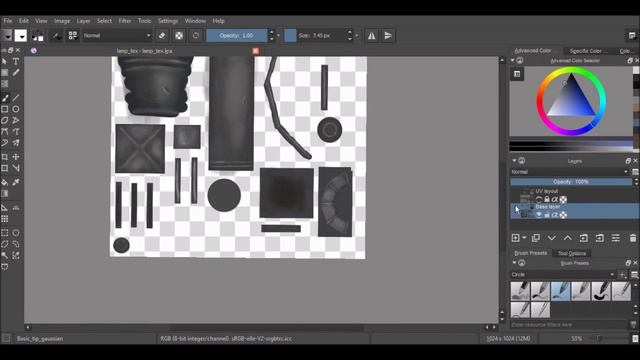Image resolution: width=640 pixels, height=360 pixels.
Task: Toggle visibility of Base layer
Action: click(539, 215)
